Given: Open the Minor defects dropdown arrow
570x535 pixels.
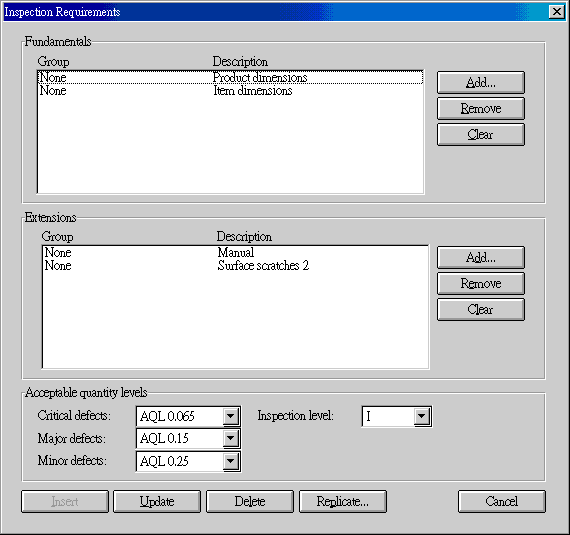Looking at the screenshot, I should tap(230, 461).
